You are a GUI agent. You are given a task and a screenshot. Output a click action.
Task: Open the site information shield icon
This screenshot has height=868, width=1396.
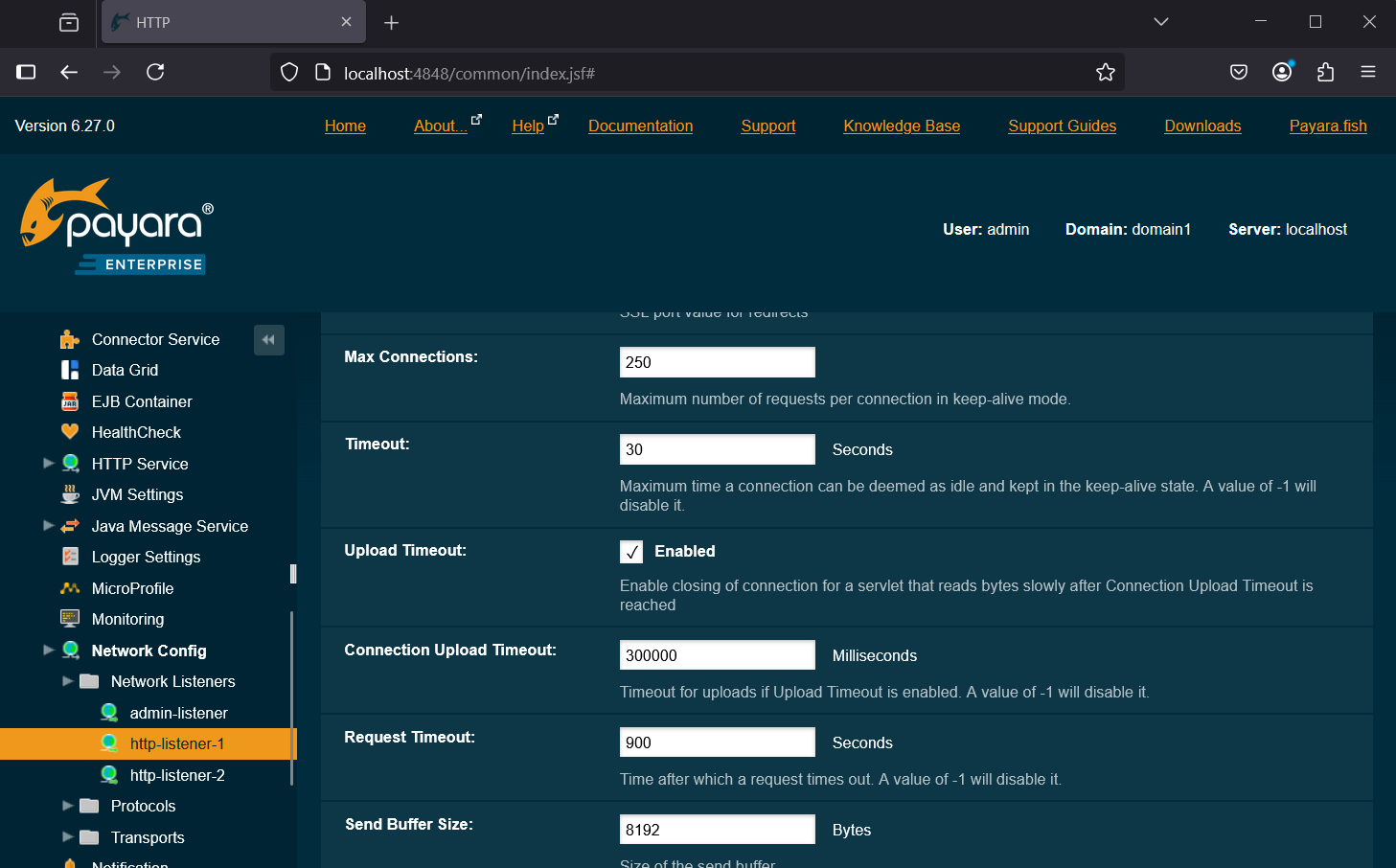pyautogui.click(x=289, y=73)
